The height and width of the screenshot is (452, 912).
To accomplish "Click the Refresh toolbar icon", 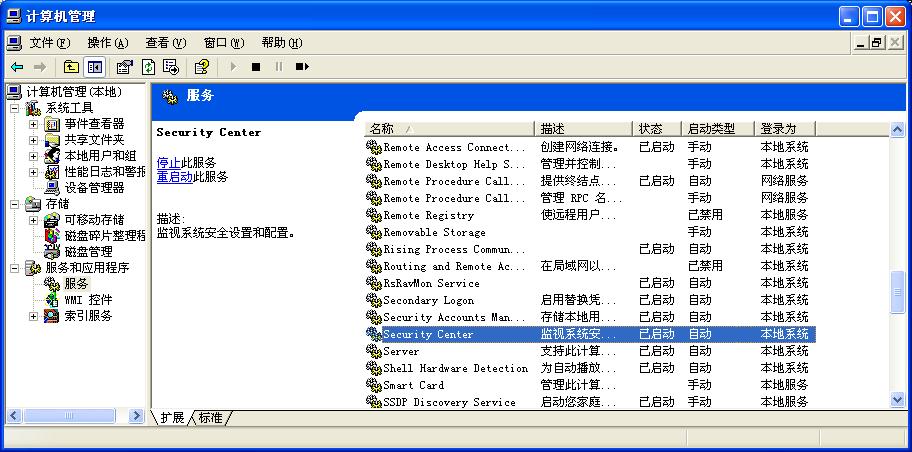I will coord(148,67).
